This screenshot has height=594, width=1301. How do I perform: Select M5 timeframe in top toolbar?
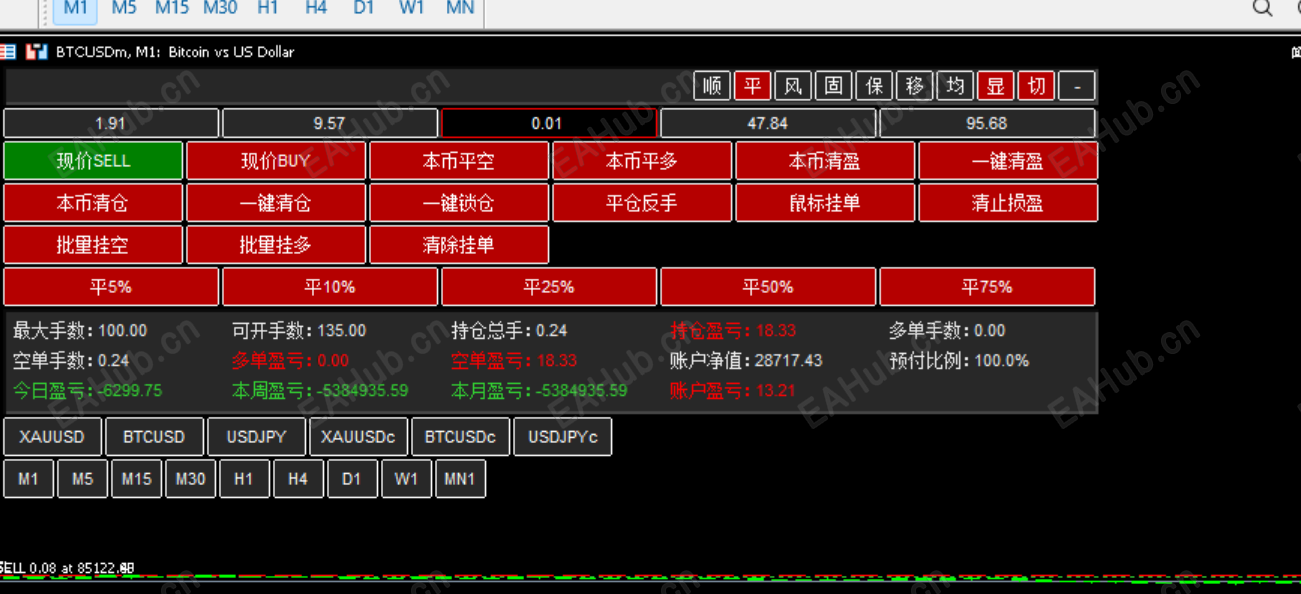tap(124, 9)
